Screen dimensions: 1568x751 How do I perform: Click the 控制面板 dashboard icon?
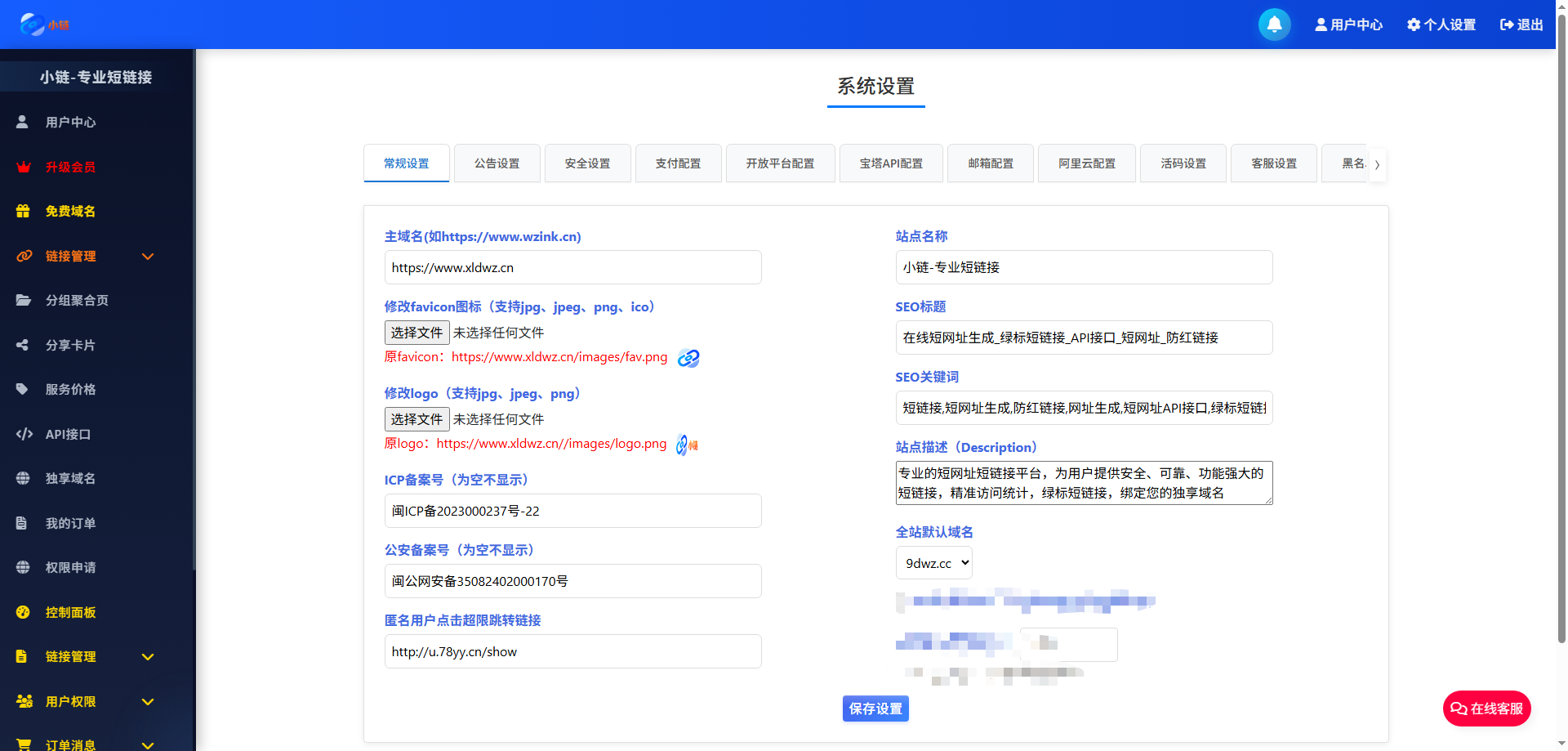tap(22, 612)
